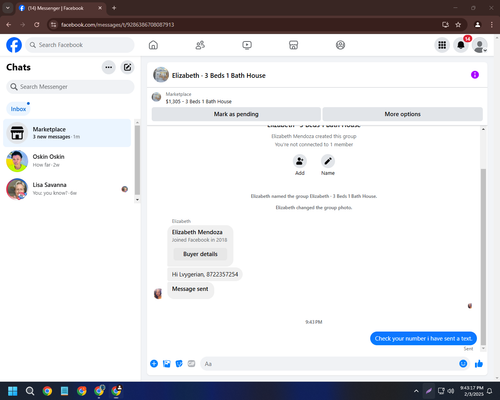The height and width of the screenshot is (400, 500).
Task: Open the account profile picture menu
Action: pyautogui.click(x=480, y=45)
